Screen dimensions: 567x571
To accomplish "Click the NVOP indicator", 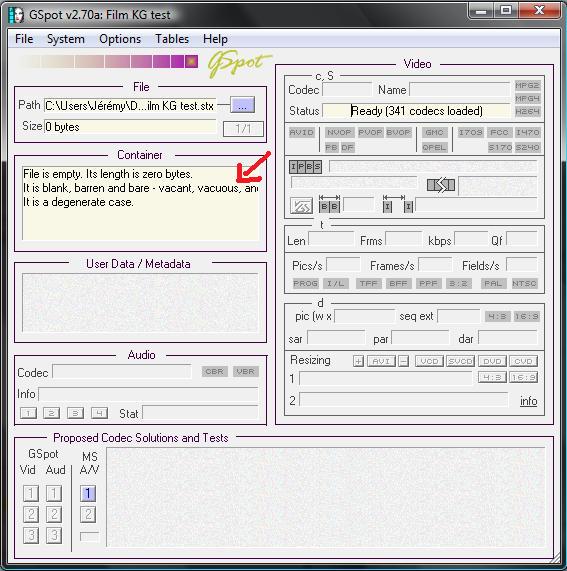I will click(339, 132).
